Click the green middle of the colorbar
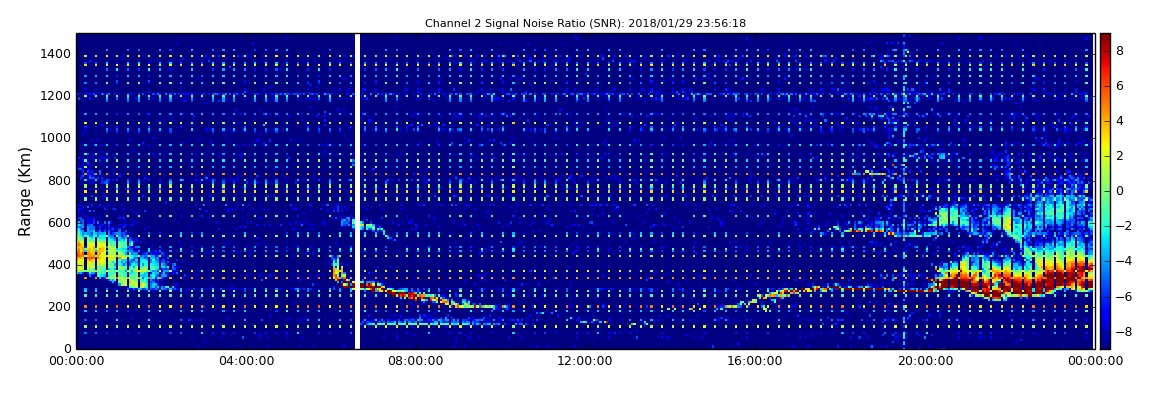 click(x=1105, y=191)
